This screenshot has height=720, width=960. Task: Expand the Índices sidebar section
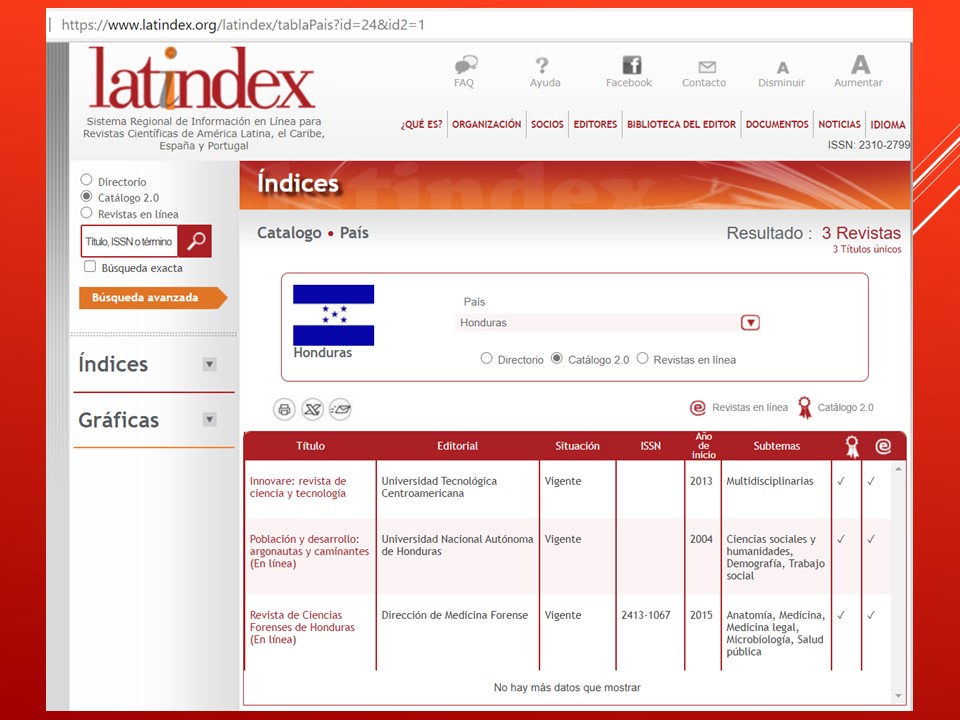click(209, 364)
